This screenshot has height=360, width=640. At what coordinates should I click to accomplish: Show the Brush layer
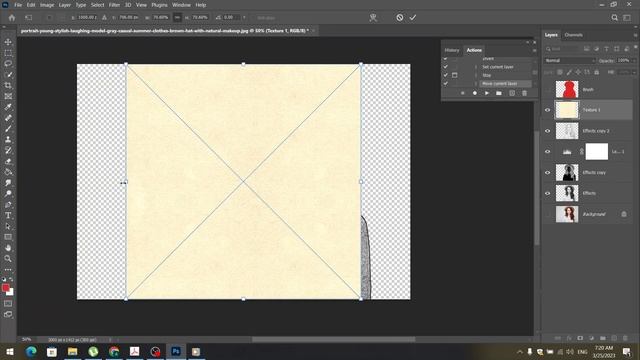pos(548,89)
